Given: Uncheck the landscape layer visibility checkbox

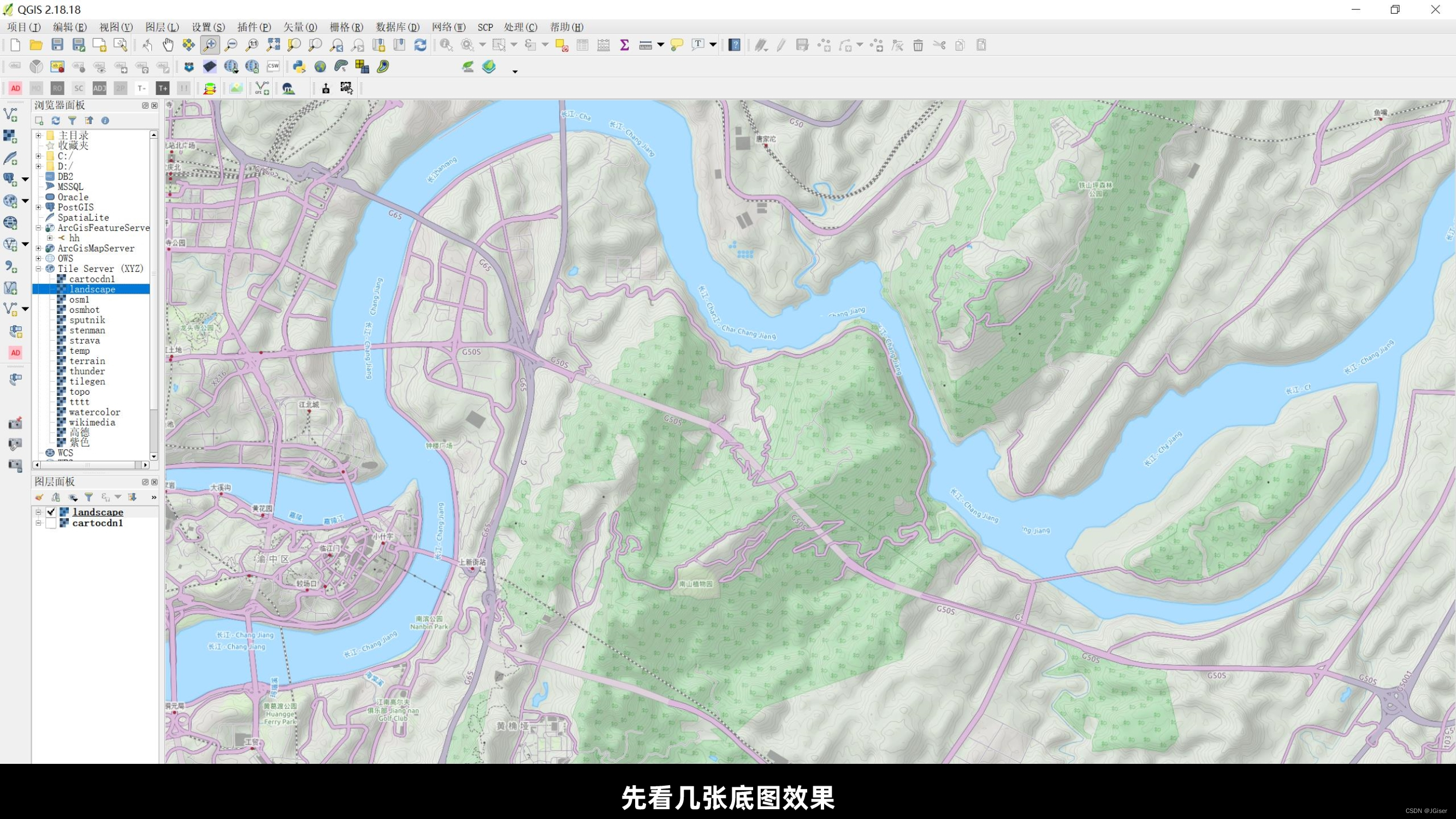Looking at the screenshot, I should point(51,512).
